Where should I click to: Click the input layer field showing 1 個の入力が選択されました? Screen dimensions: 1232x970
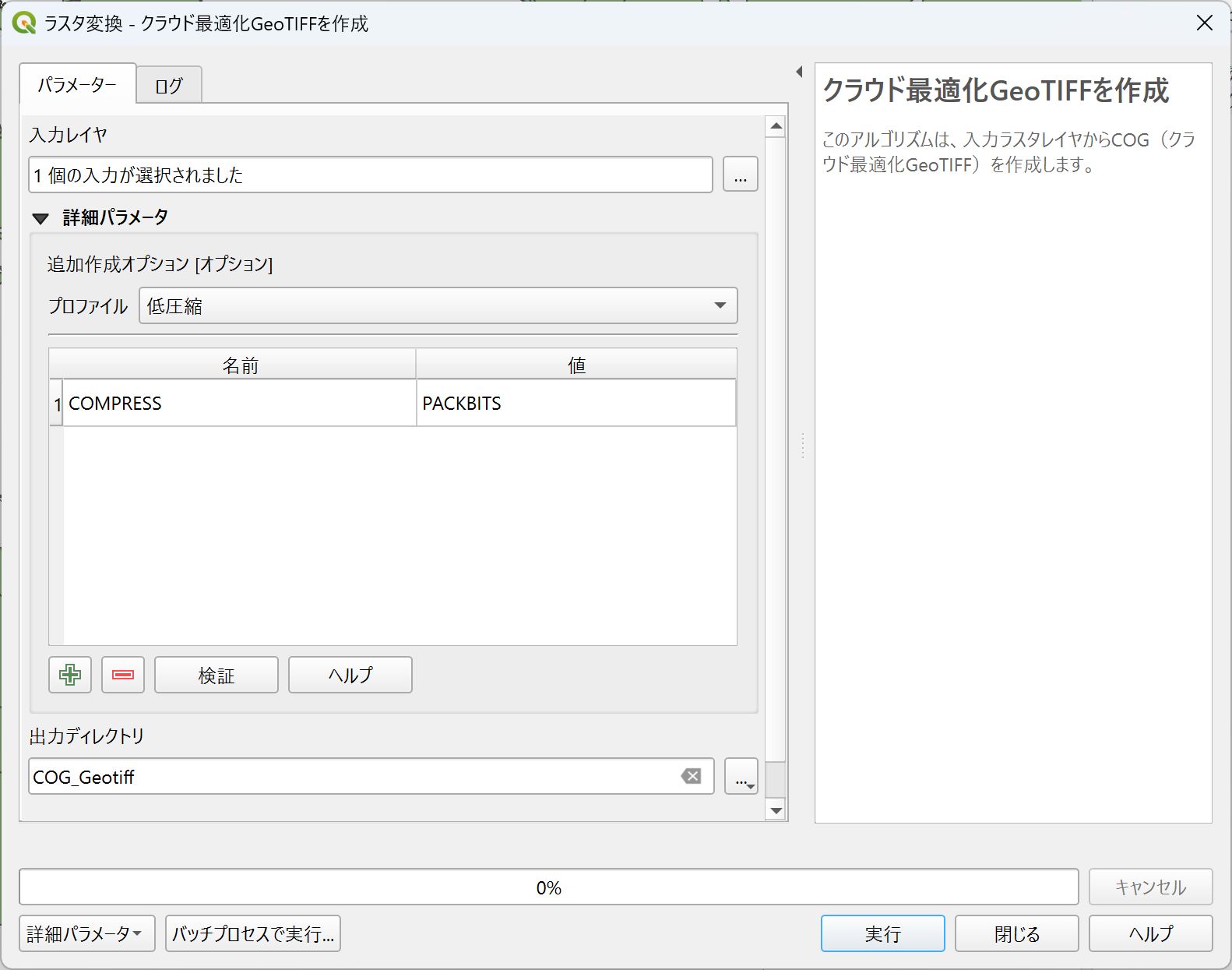(x=371, y=175)
